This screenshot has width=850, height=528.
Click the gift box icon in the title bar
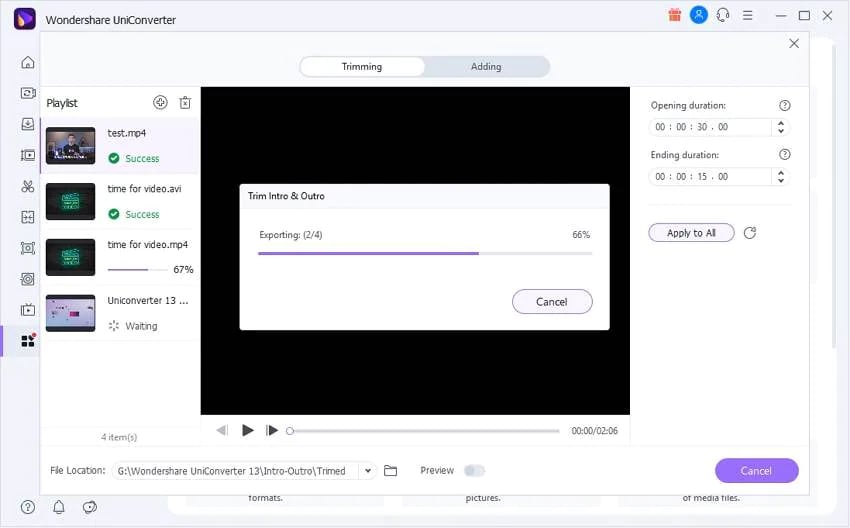pos(674,15)
